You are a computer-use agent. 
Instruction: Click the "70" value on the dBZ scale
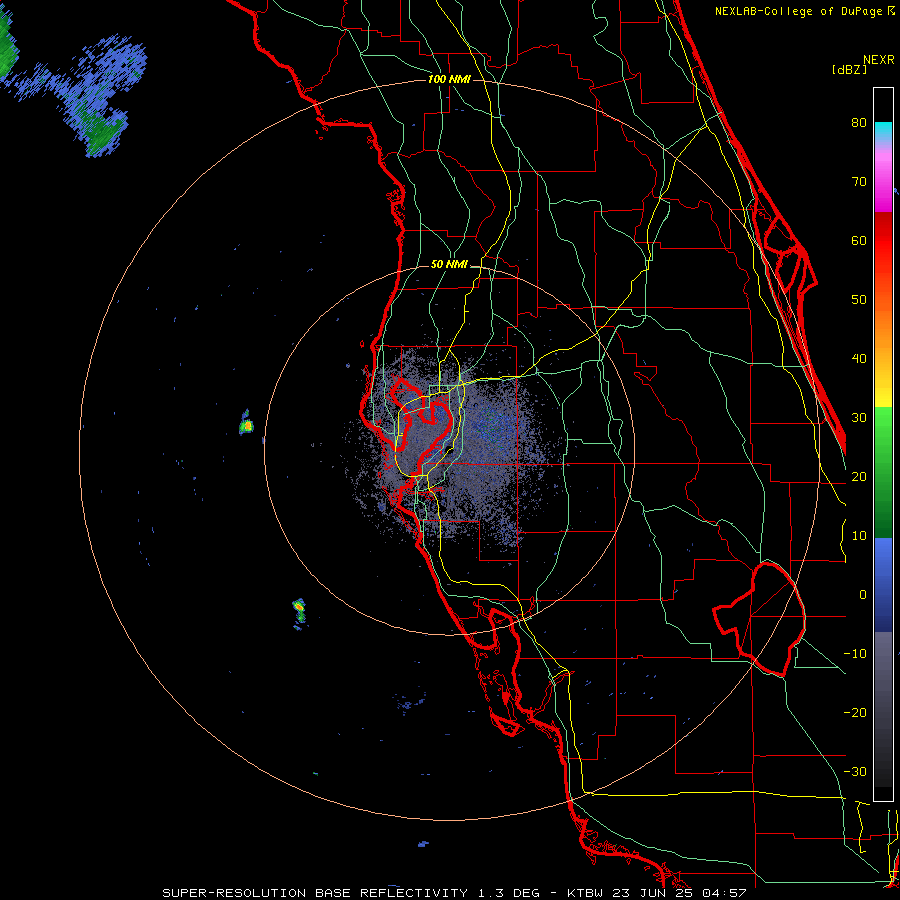[859, 181]
